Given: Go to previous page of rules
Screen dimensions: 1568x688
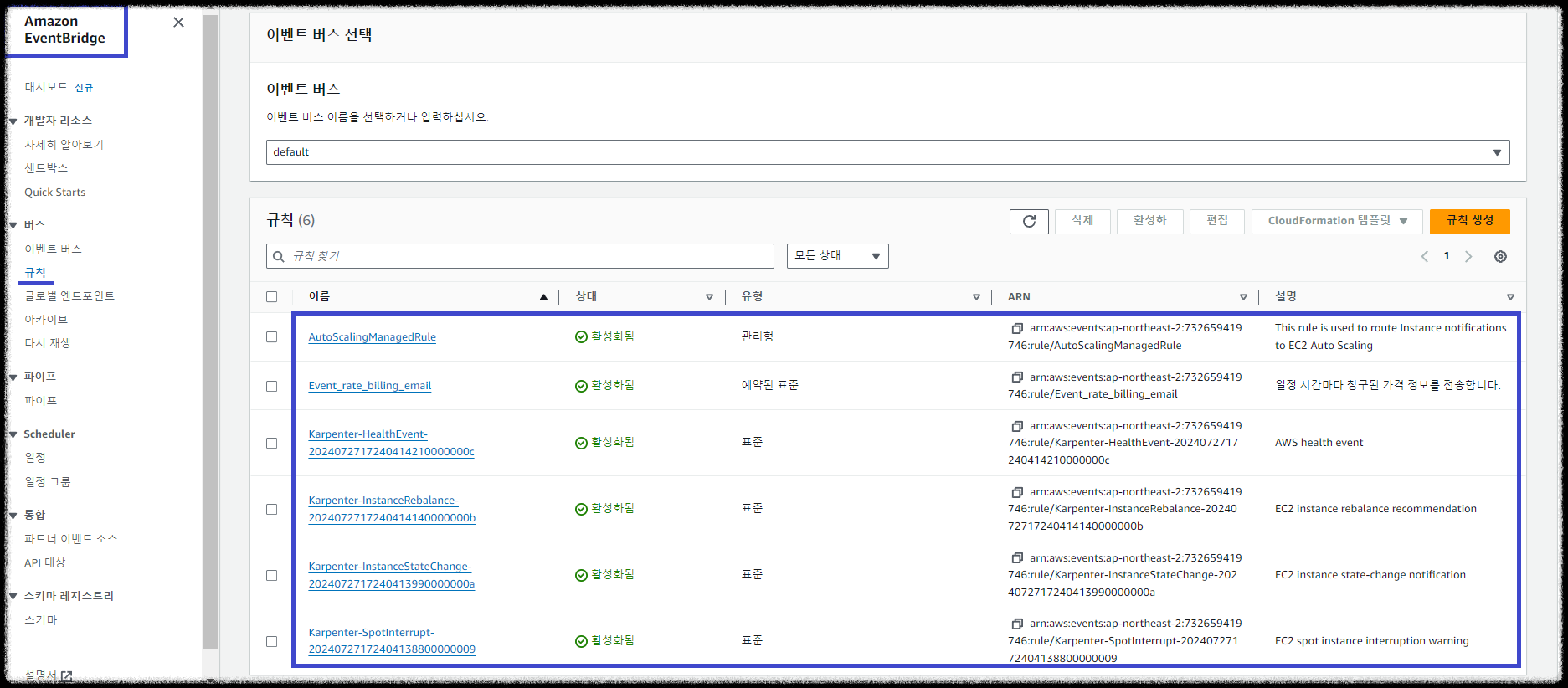Looking at the screenshot, I should coord(1424,257).
